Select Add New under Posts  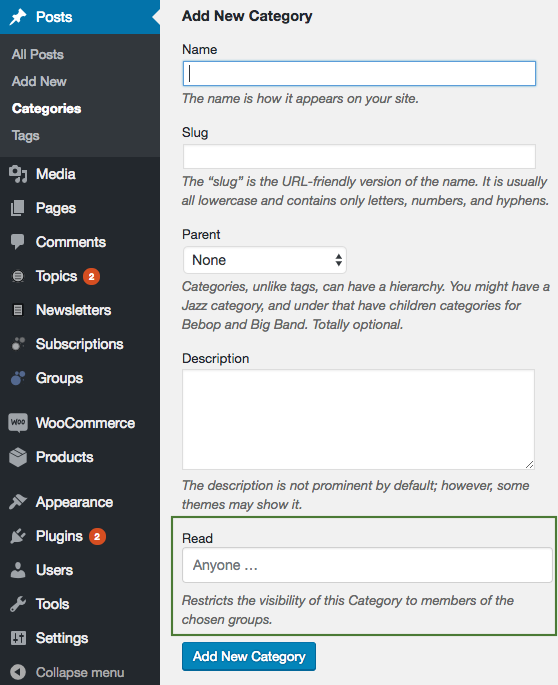[x=39, y=82]
